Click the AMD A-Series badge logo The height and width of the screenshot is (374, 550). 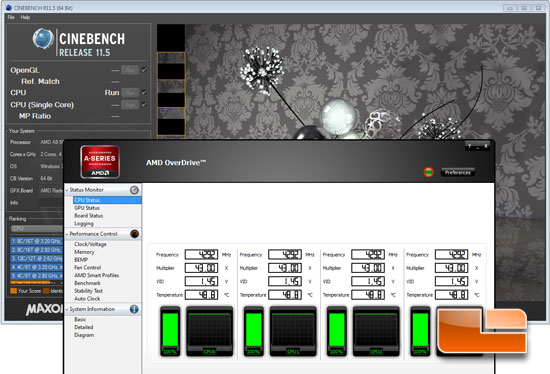[x=100, y=162]
